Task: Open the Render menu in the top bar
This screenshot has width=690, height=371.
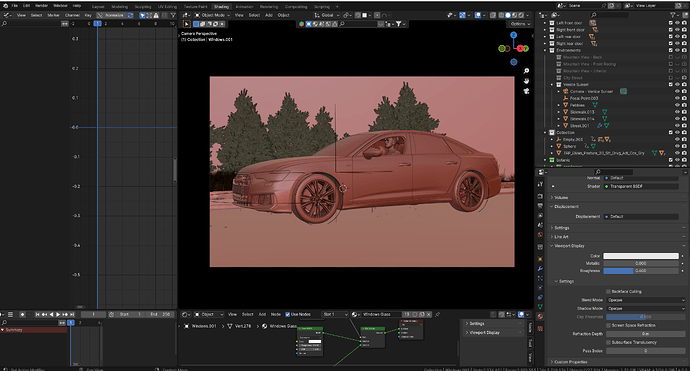Action: click(41, 6)
